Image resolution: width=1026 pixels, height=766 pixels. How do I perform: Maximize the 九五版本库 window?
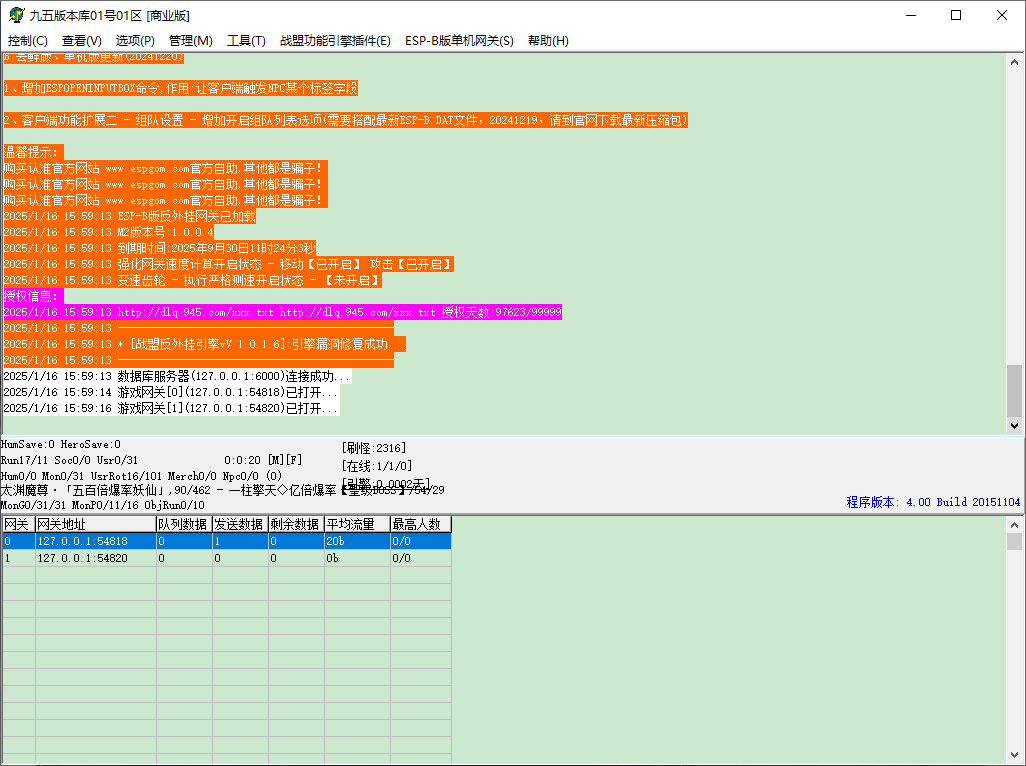coord(956,15)
